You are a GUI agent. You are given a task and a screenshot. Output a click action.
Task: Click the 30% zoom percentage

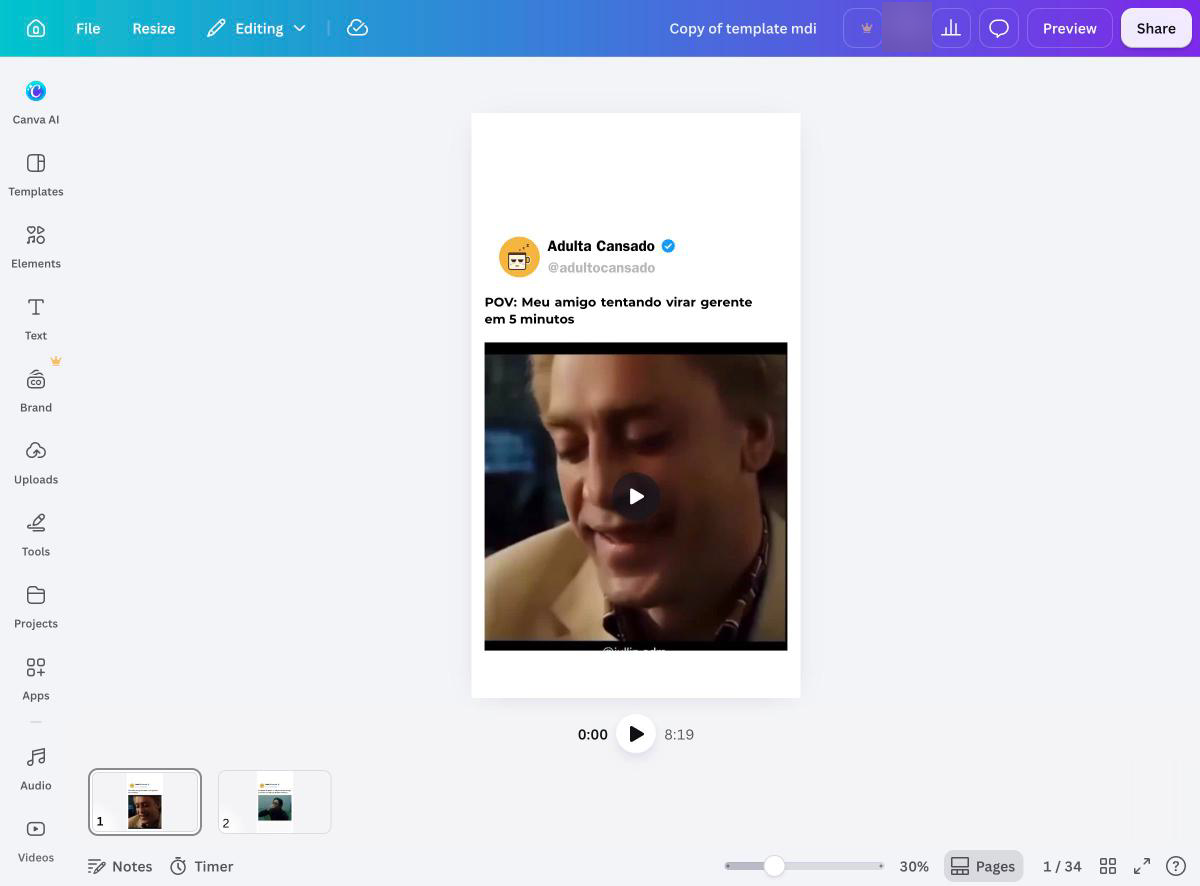(x=914, y=866)
